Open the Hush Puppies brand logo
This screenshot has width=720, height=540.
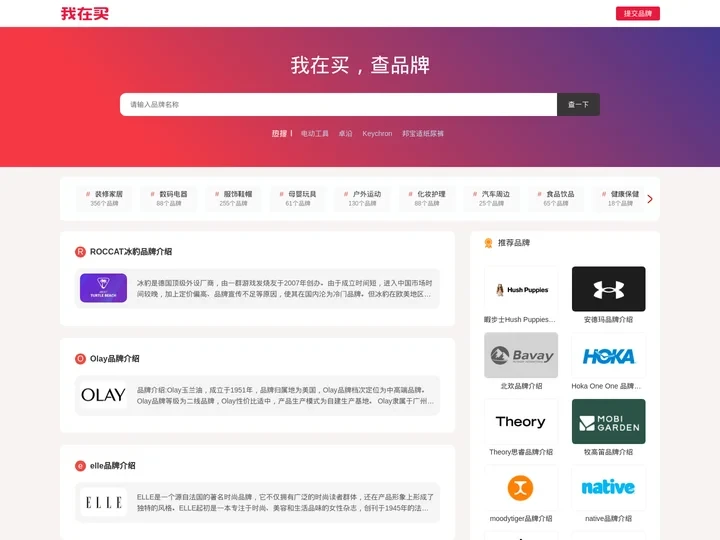(521, 289)
